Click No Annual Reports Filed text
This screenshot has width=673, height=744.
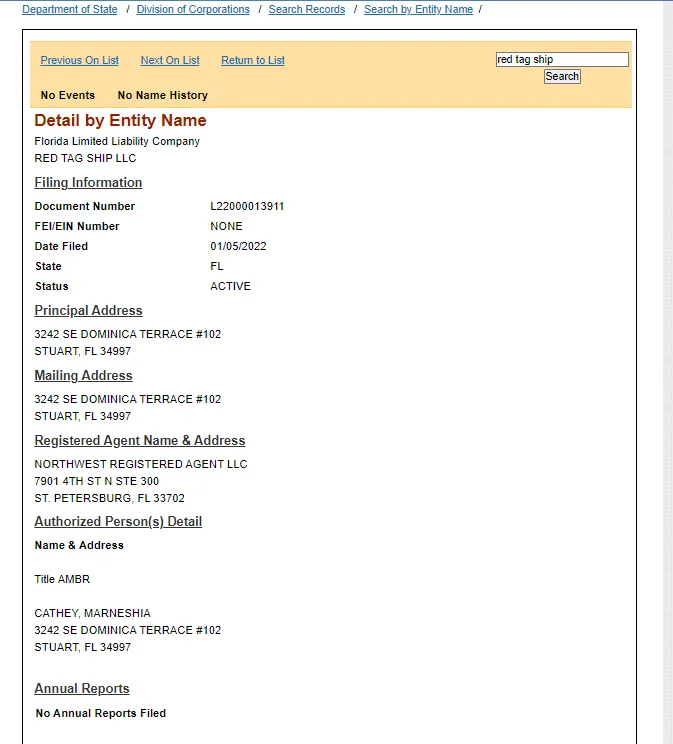click(101, 713)
